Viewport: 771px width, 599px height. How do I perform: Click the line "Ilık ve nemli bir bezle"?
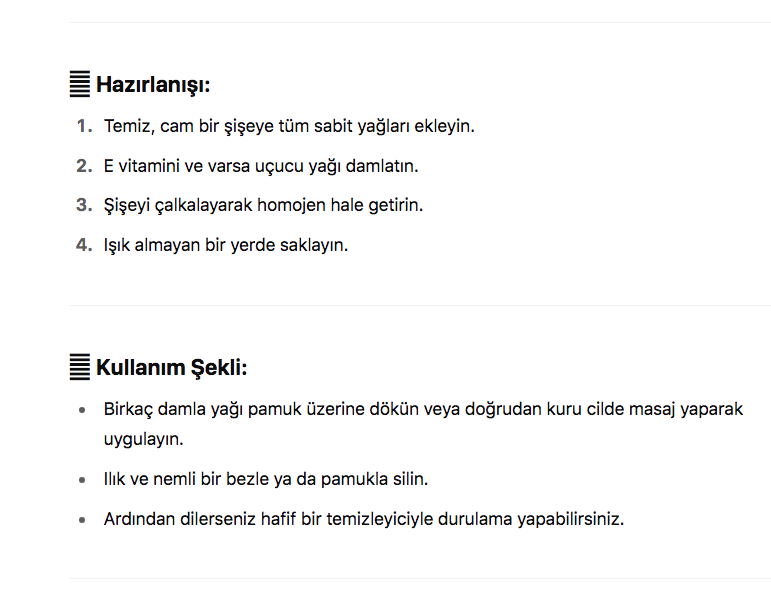pos(266,479)
